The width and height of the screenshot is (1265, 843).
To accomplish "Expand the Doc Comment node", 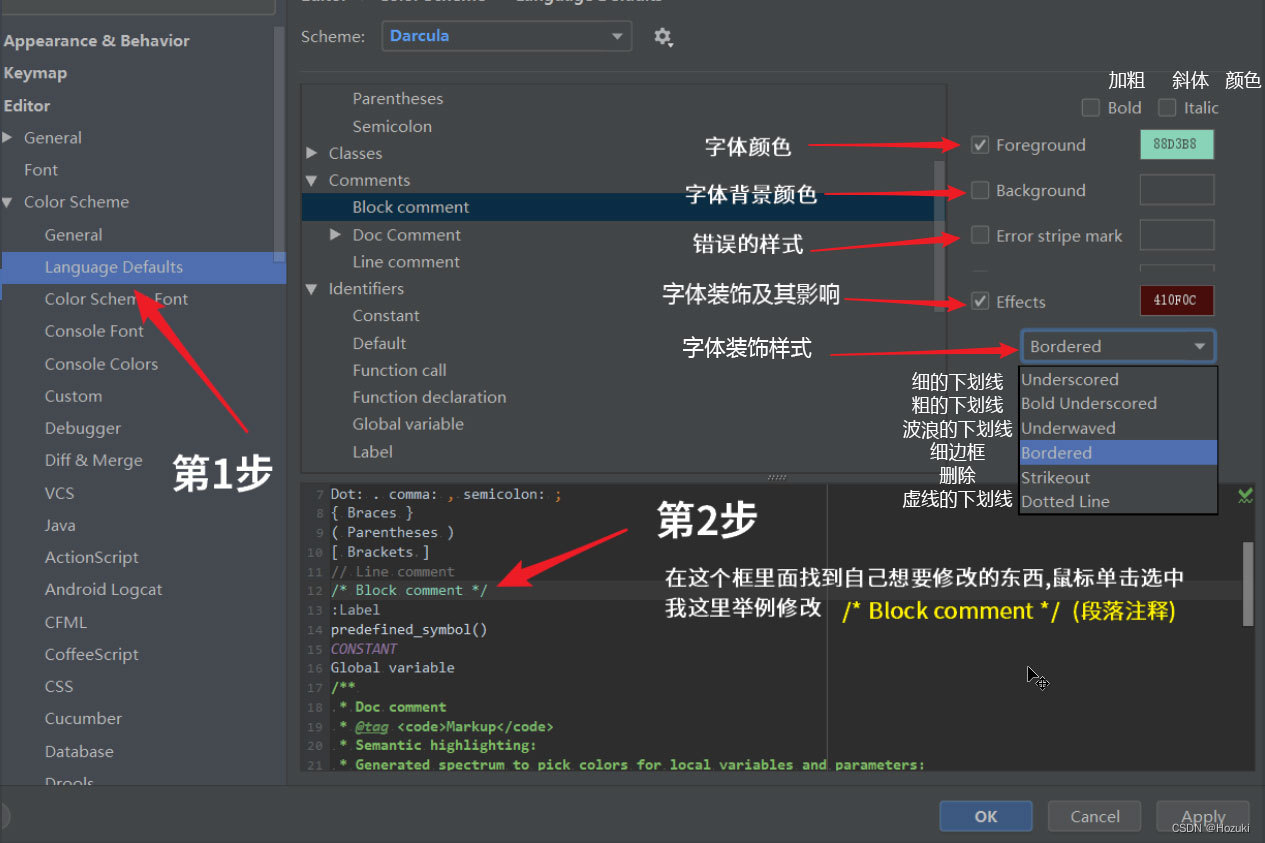I will [x=336, y=235].
